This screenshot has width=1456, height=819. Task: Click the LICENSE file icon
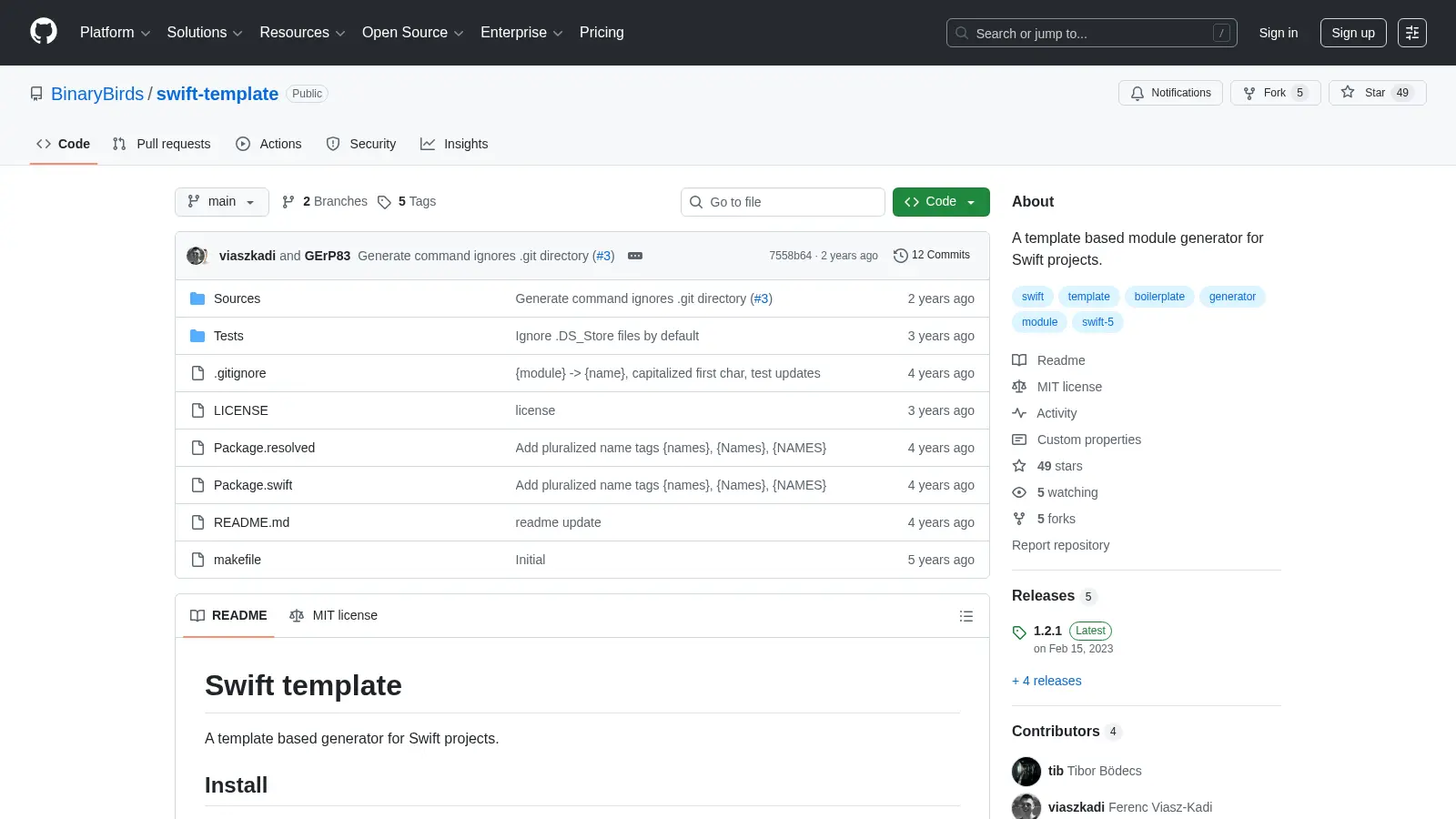tap(197, 410)
